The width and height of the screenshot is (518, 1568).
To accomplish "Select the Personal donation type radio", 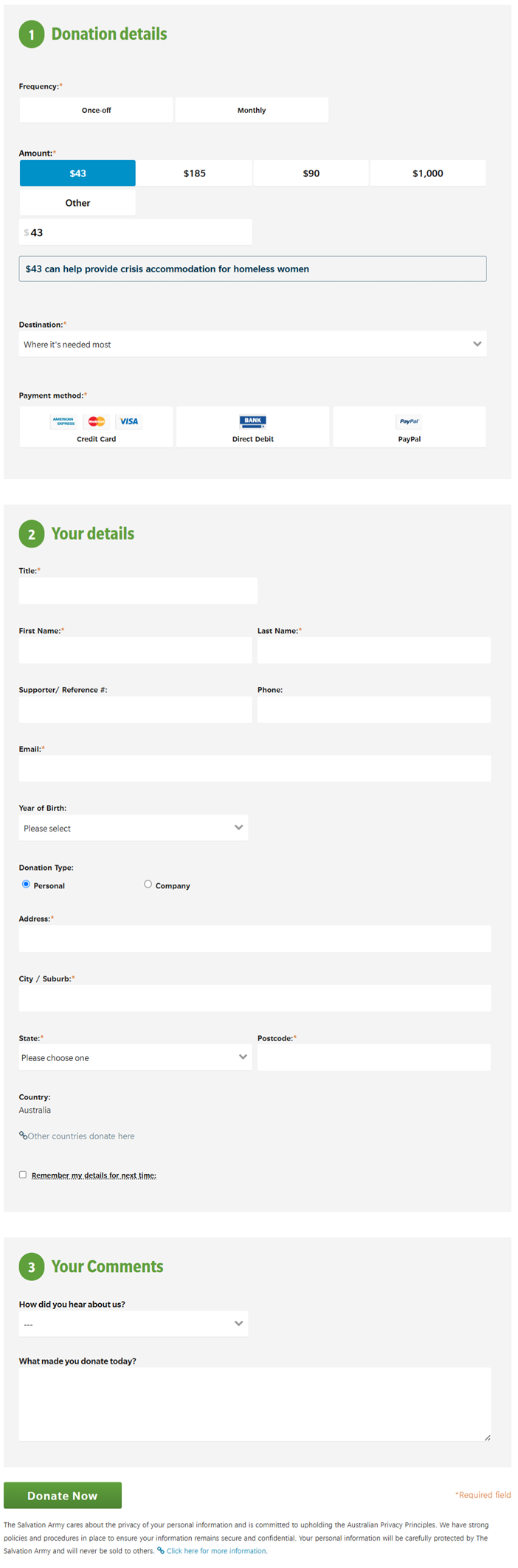I will pos(27,884).
